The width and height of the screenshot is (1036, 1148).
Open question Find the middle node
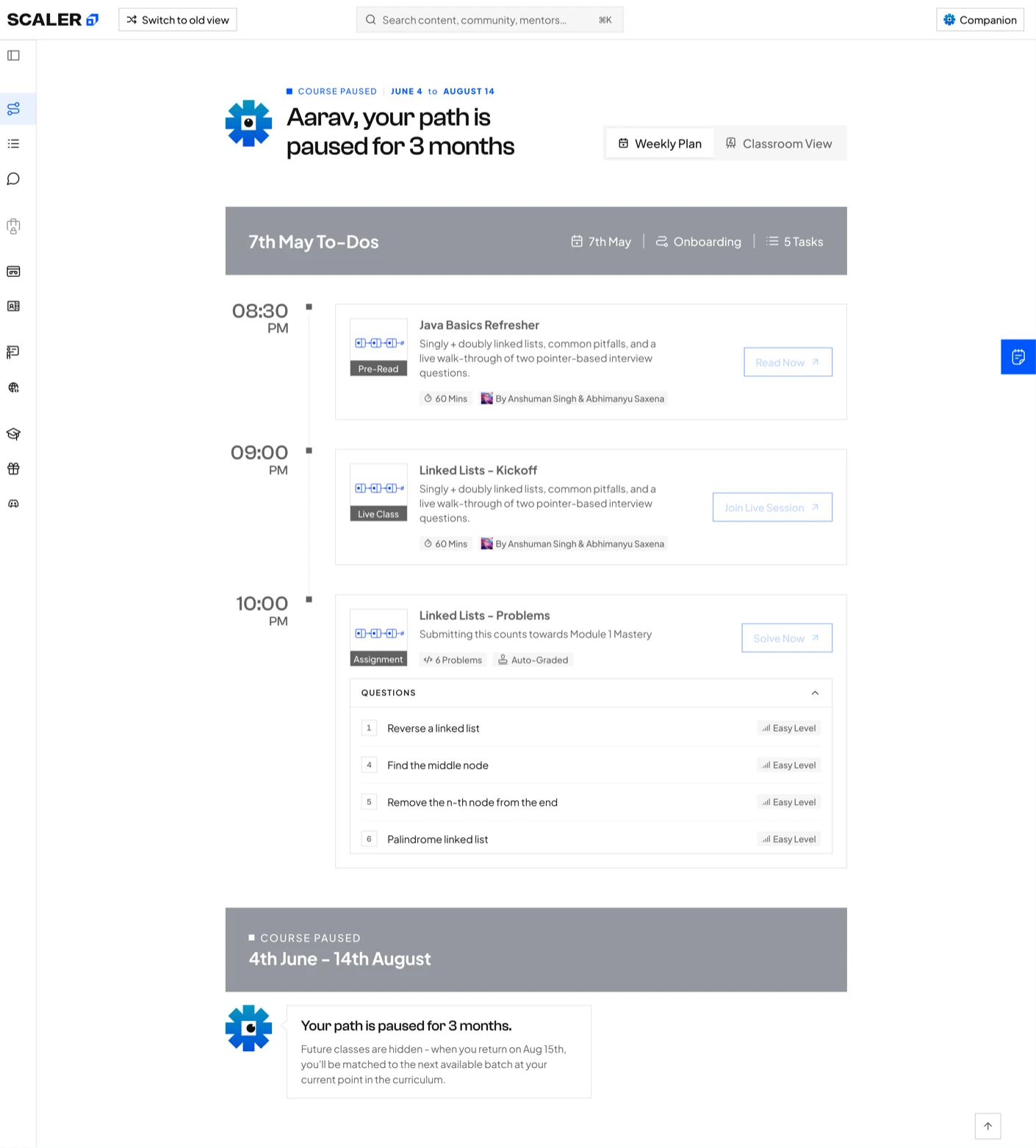pyautogui.click(x=591, y=765)
